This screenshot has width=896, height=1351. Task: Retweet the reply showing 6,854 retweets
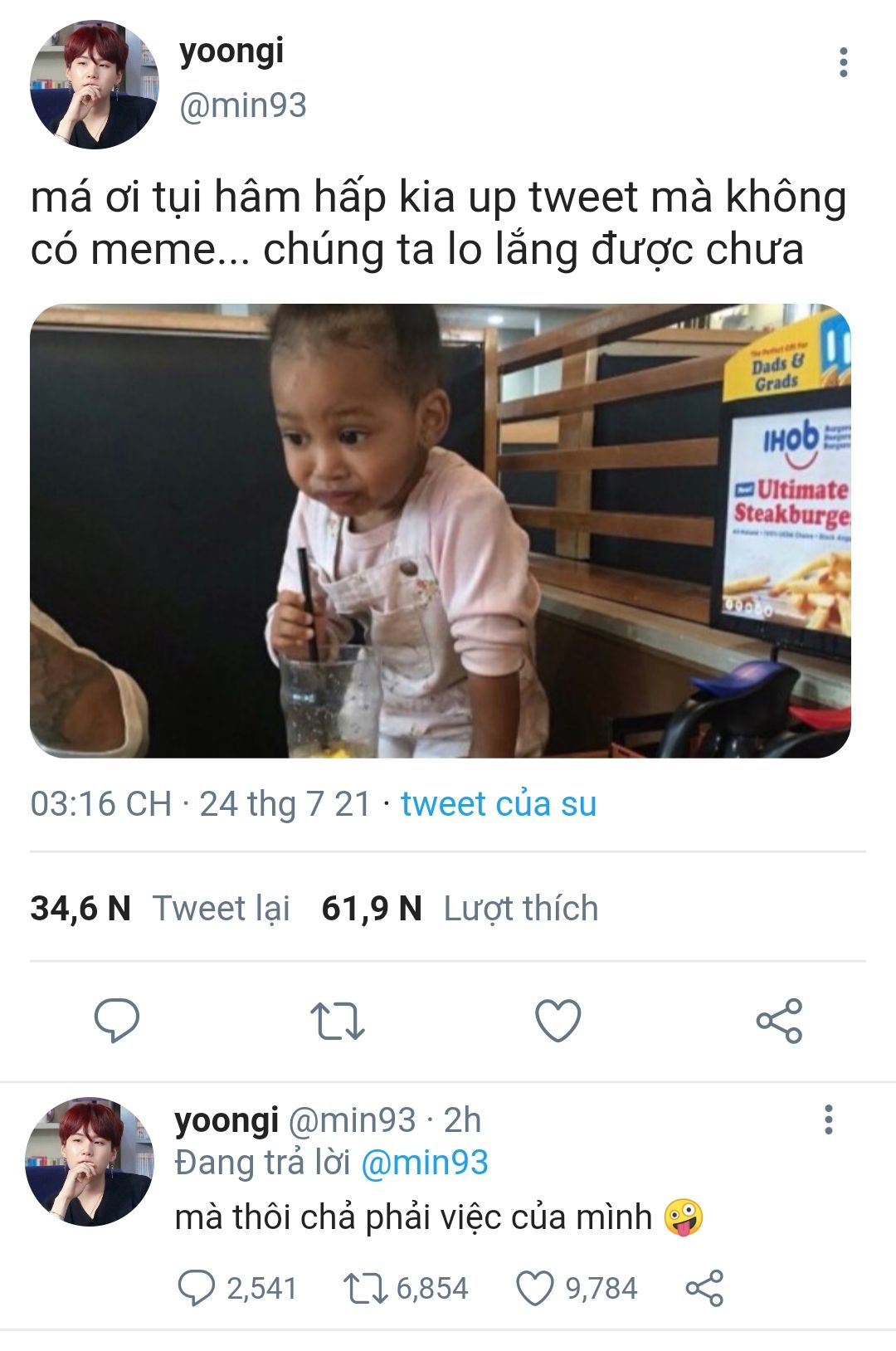[407, 1288]
